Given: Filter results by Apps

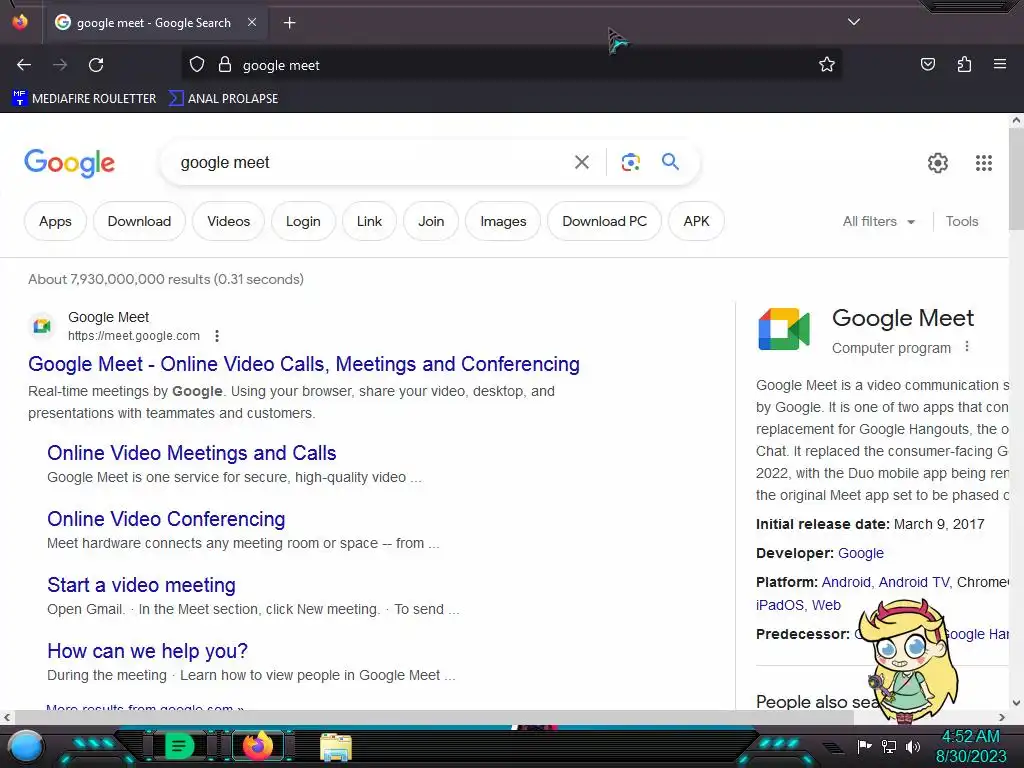Looking at the screenshot, I should (x=55, y=221).
